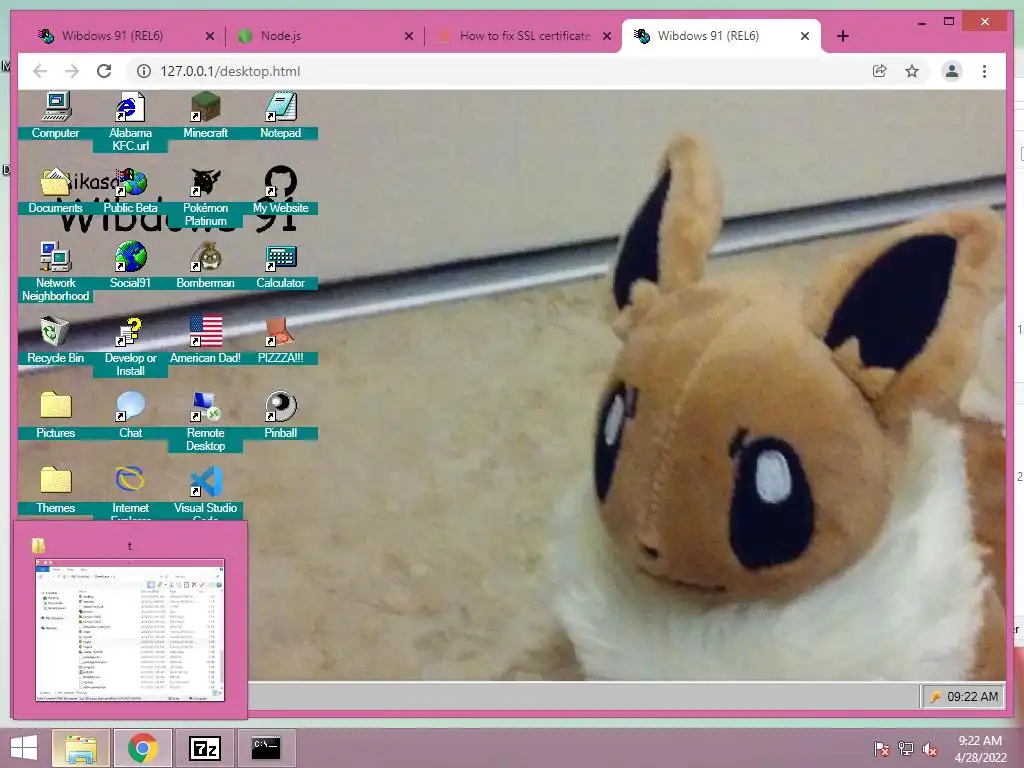
Task: Click the Action Center flag tray icon
Action: point(882,749)
